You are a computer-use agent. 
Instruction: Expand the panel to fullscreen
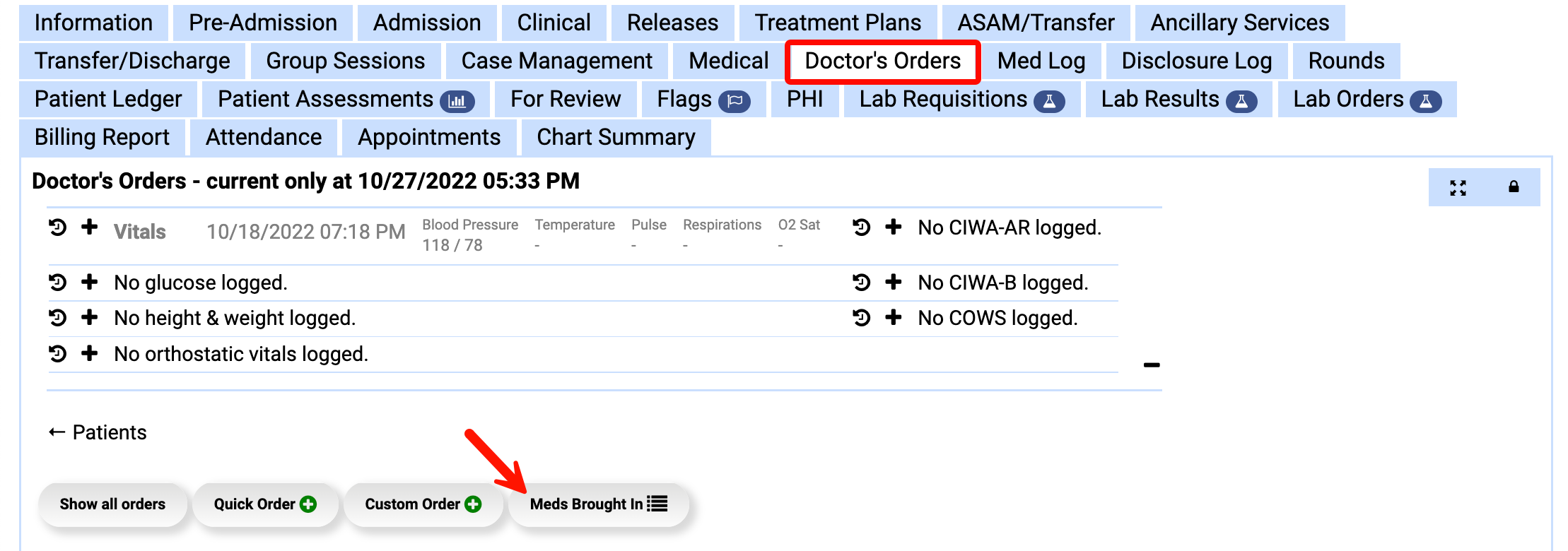(1458, 187)
